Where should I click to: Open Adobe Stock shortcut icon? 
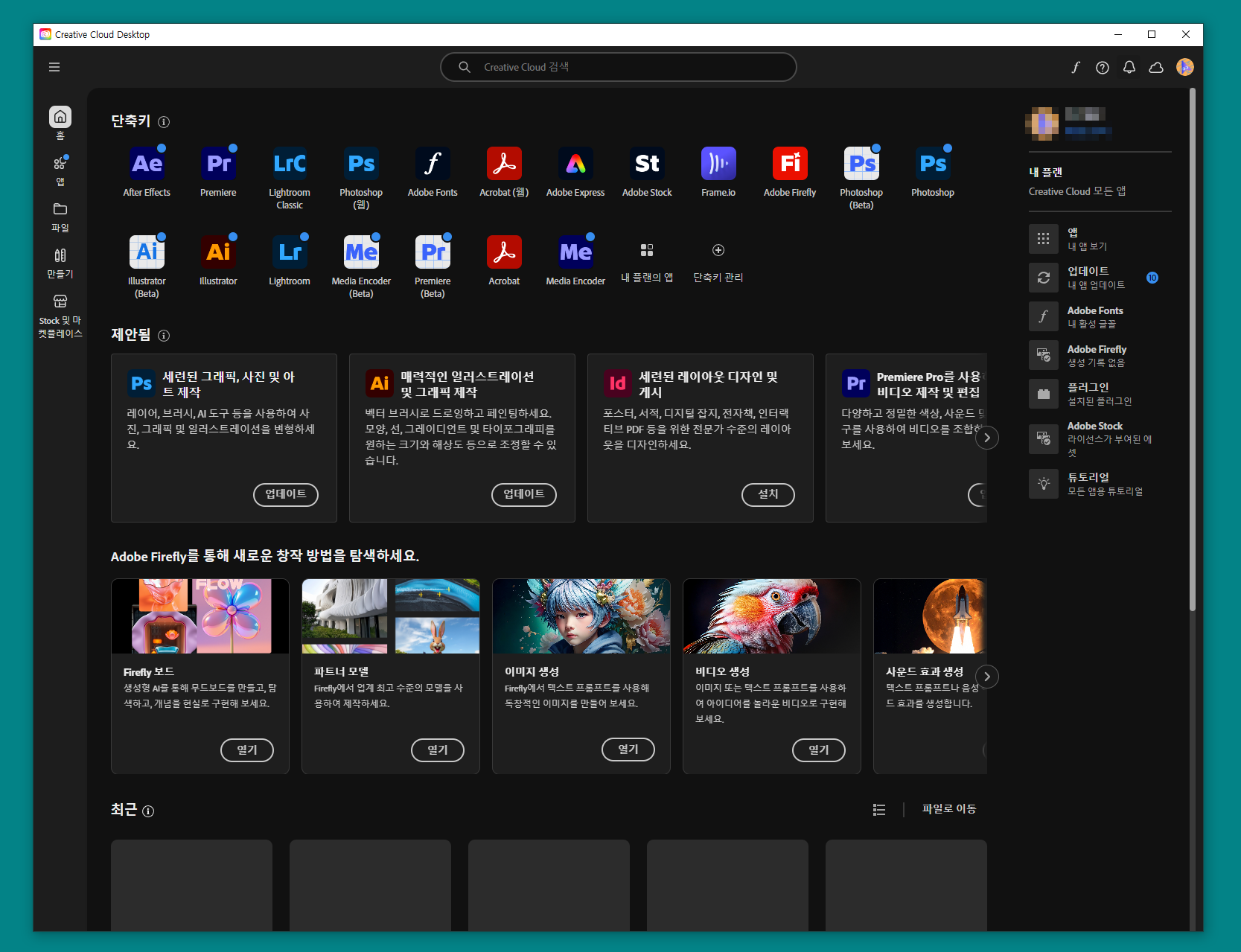(647, 164)
